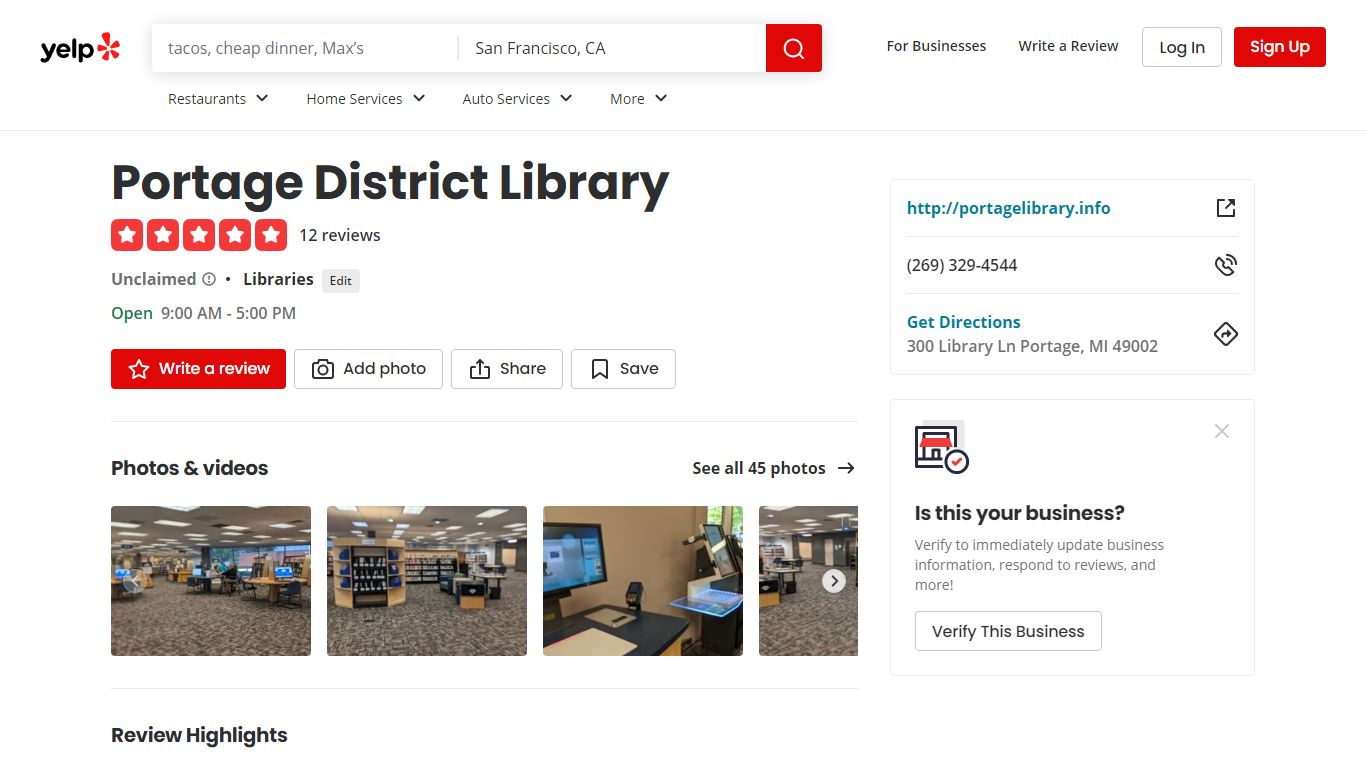Expand the Home Services dropdown
This screenshot has width=1366, height=768.
[366, 99]
